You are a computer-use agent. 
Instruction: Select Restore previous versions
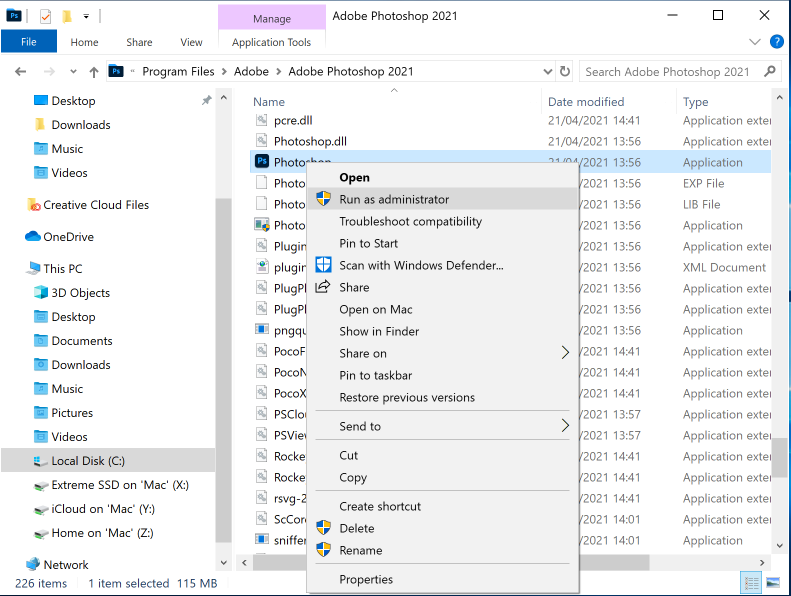443,397
